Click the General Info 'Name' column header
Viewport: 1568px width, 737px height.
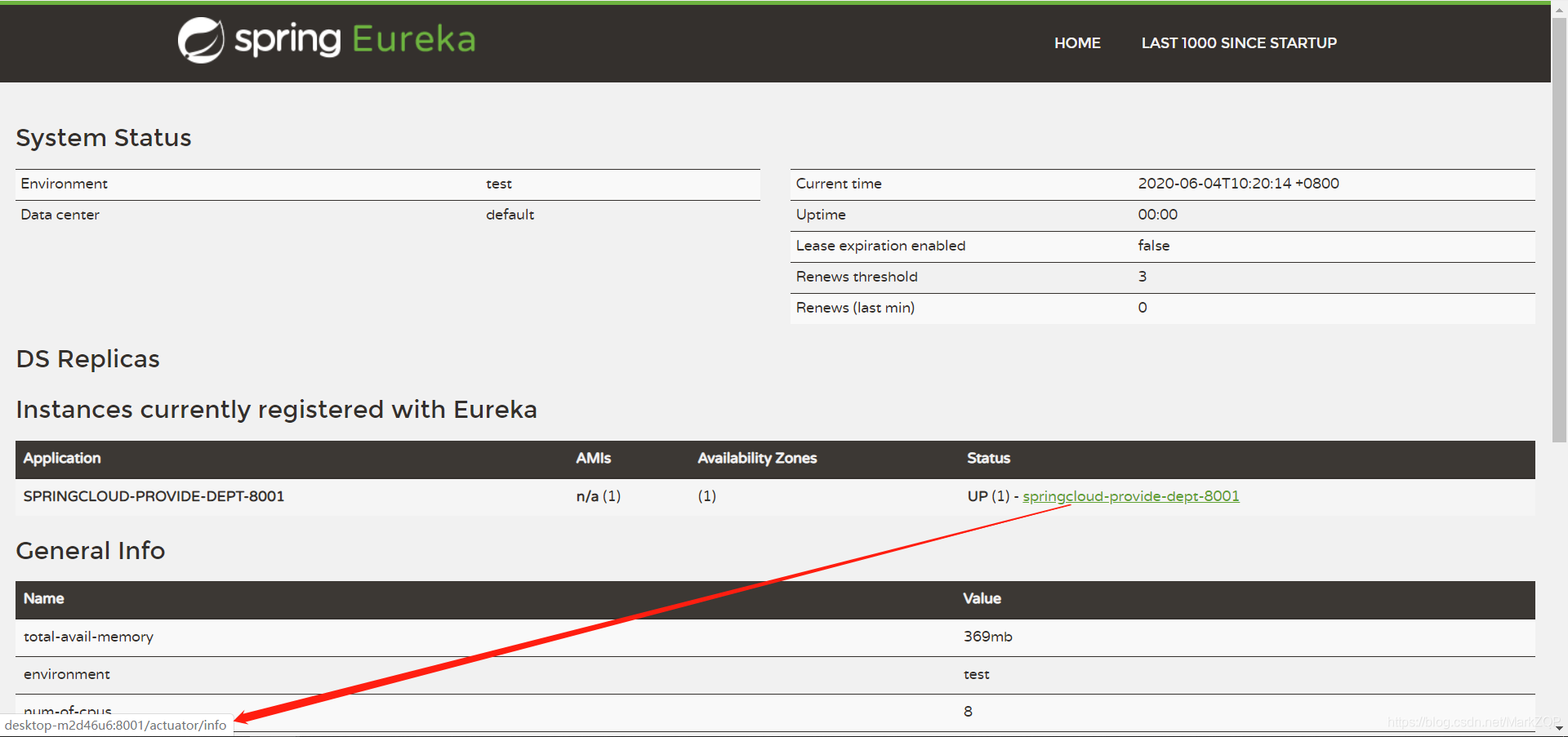[44, 599]
